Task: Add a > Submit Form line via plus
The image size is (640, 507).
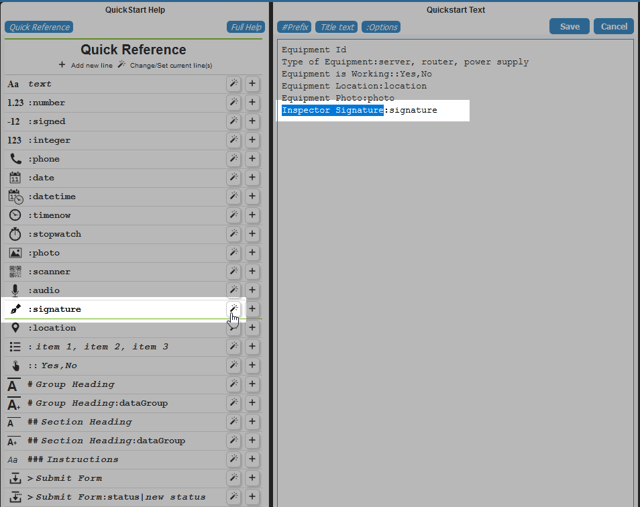Action: click(252, 478)
